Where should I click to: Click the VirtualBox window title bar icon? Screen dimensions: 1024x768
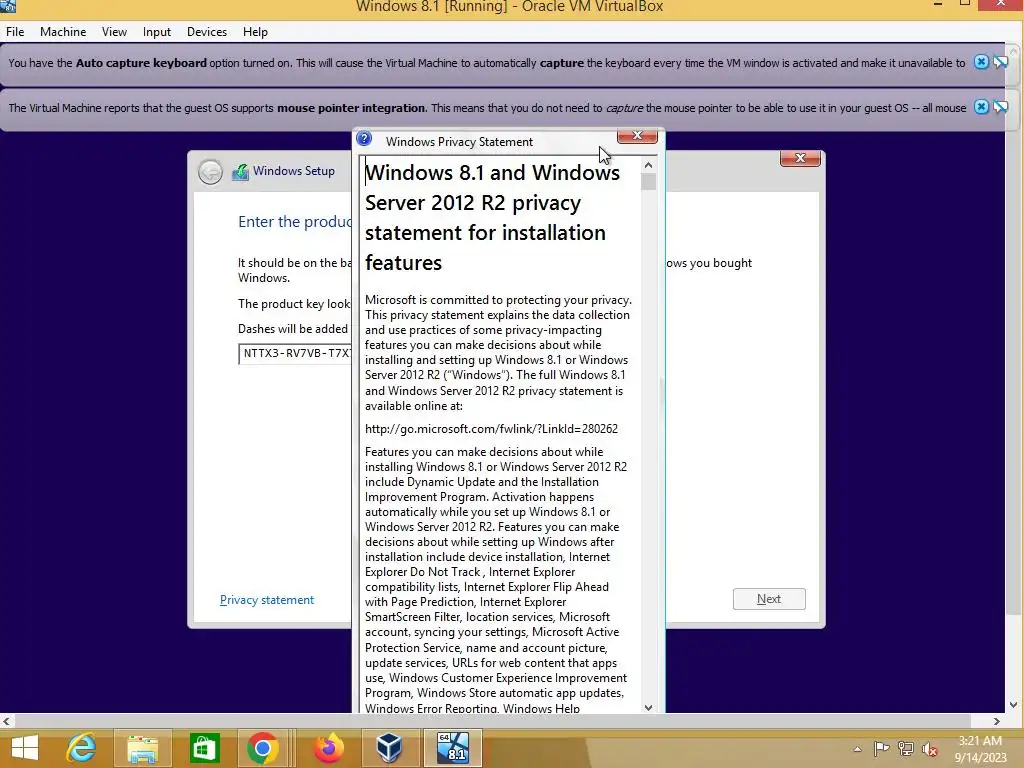pos(8,6)
